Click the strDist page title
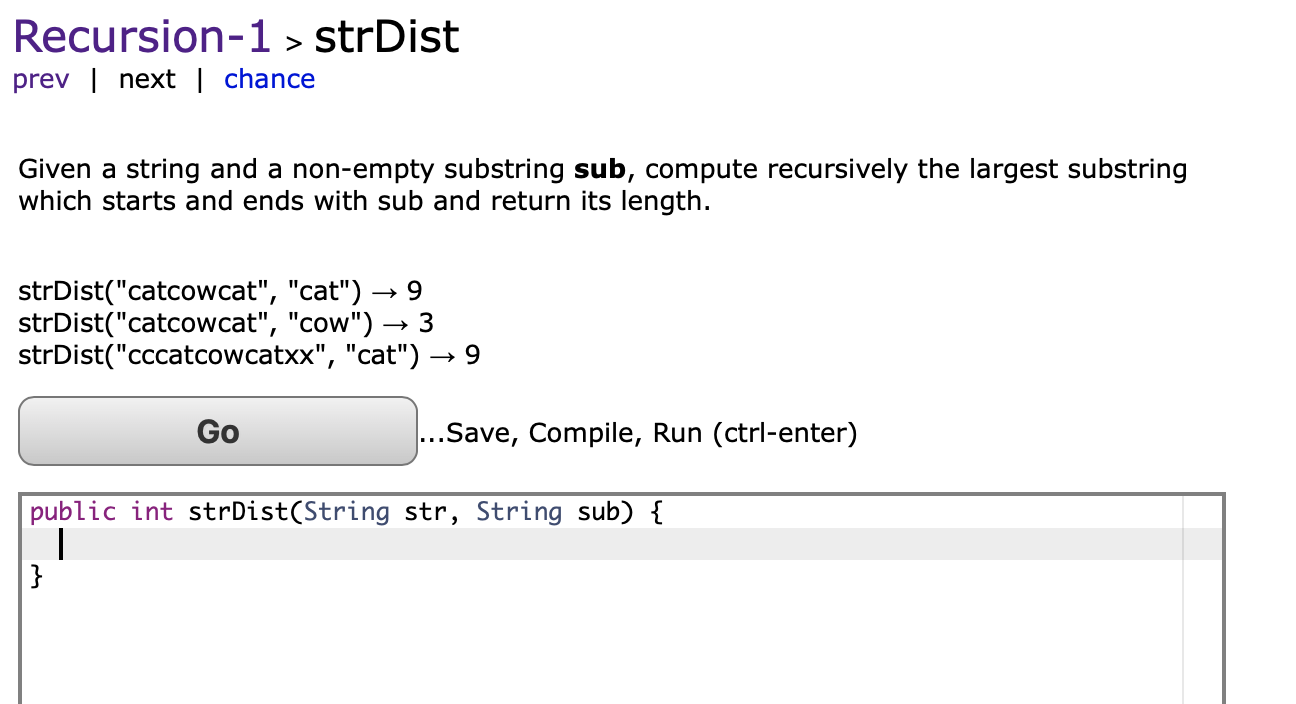 coord(386,35)
